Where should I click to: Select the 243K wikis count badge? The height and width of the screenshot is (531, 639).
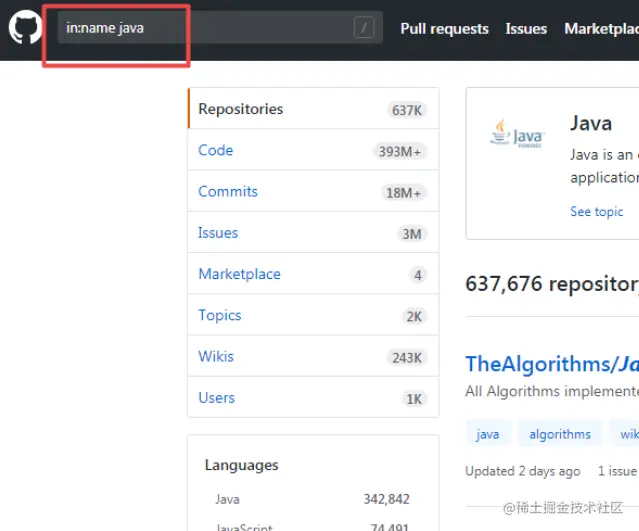coord(407,358)
